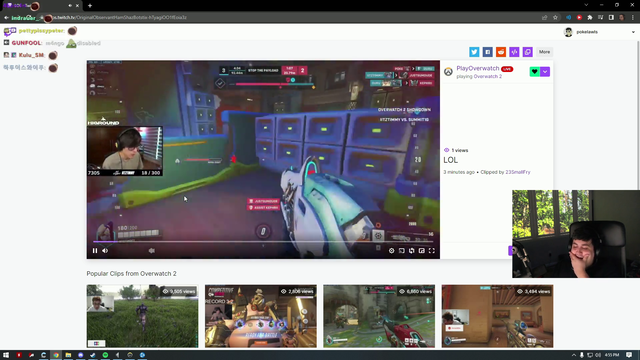
Task: Click the PlayOverwatch channel avatar
Action: pyautogui.click(x=448, y=72)
